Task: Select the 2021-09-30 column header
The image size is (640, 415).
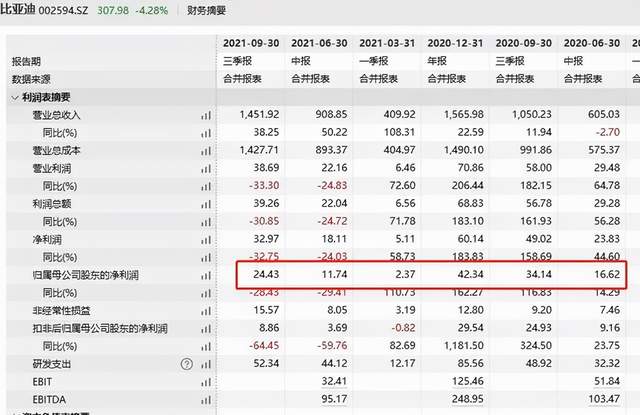Action: tap(251, 43)
